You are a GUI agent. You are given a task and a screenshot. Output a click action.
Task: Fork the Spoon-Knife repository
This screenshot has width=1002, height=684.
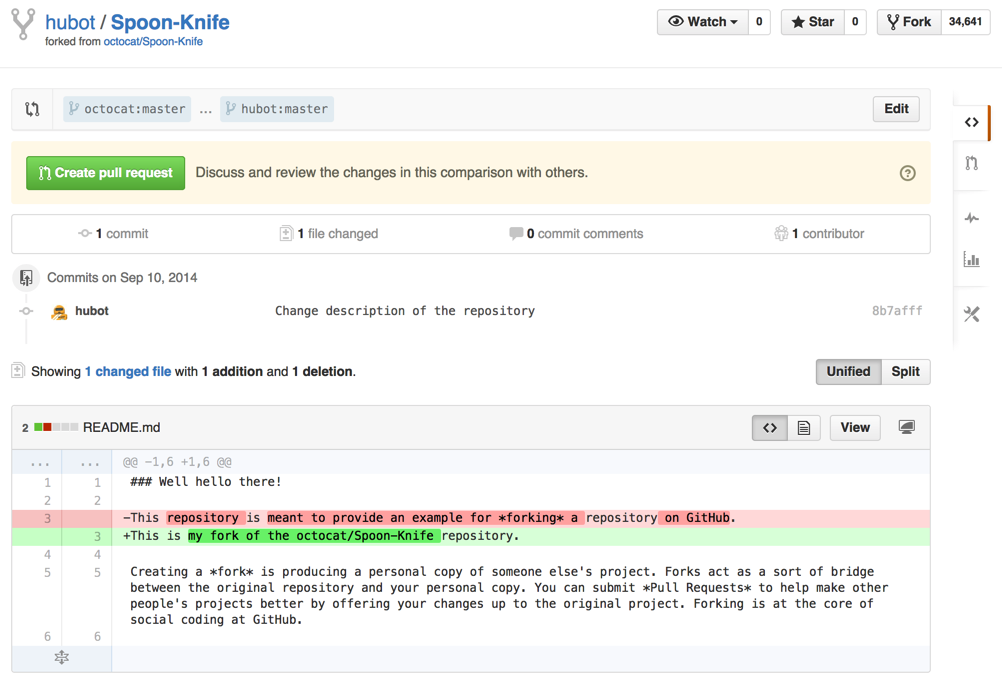point(909,22)
